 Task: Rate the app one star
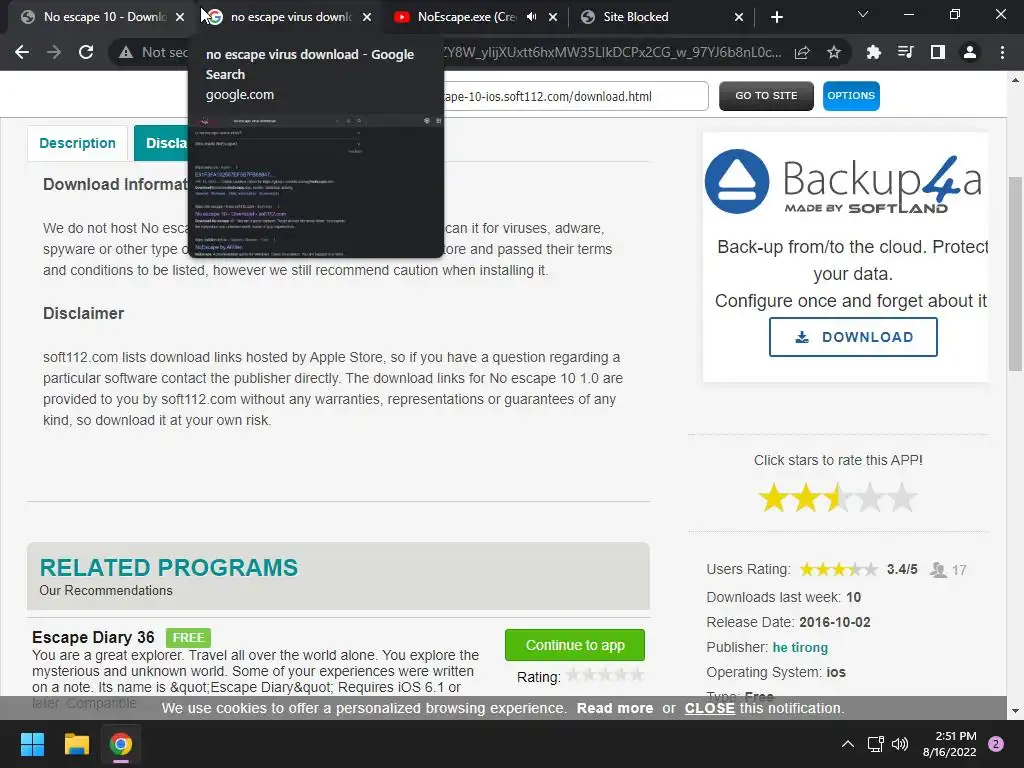click(x=773, y=498)
